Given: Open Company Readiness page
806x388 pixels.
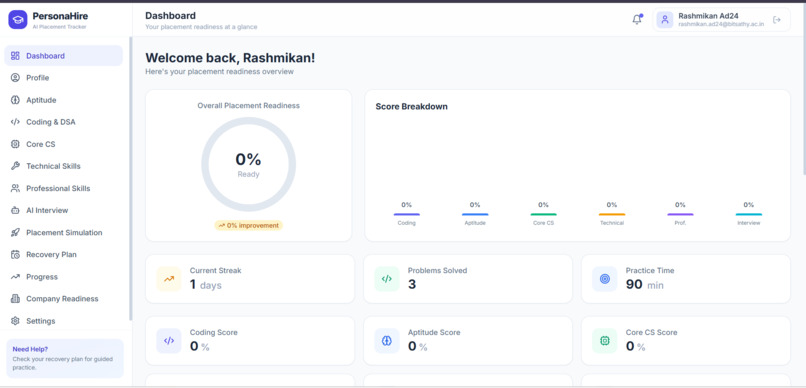Looking at the screenshot, I should [63, 299].
